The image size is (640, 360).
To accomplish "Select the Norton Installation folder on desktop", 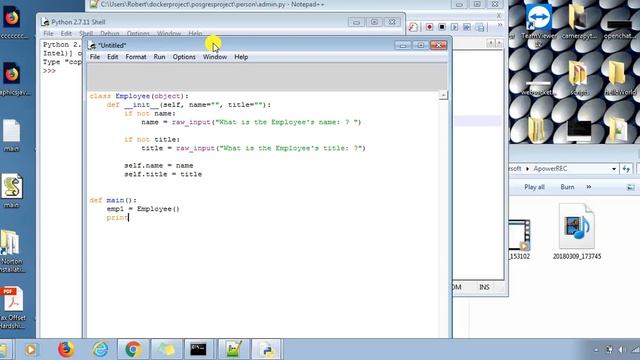I will coord(12,251).
